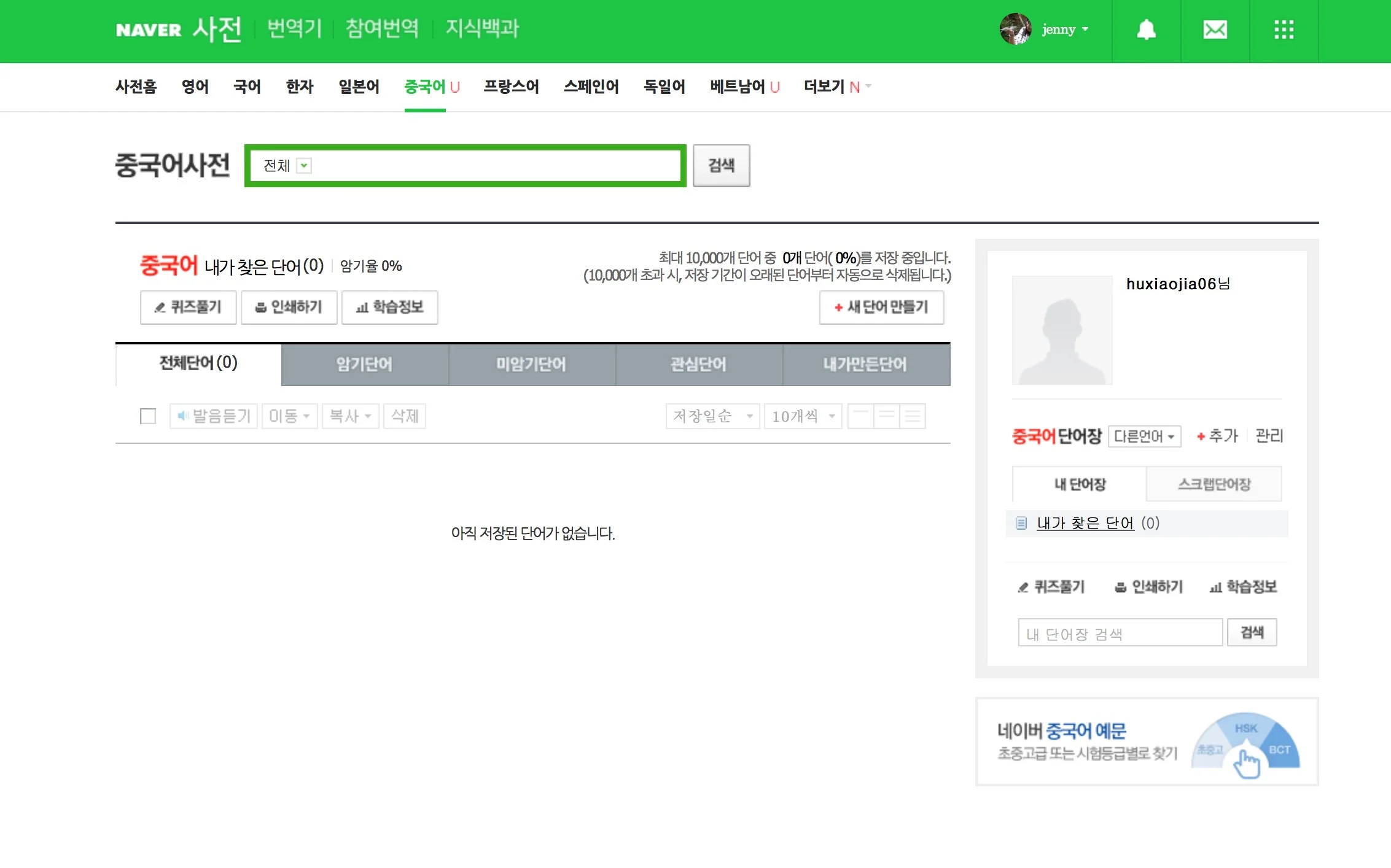
Task: Switch to the 암기단어 tab
Action: point(365,365)
